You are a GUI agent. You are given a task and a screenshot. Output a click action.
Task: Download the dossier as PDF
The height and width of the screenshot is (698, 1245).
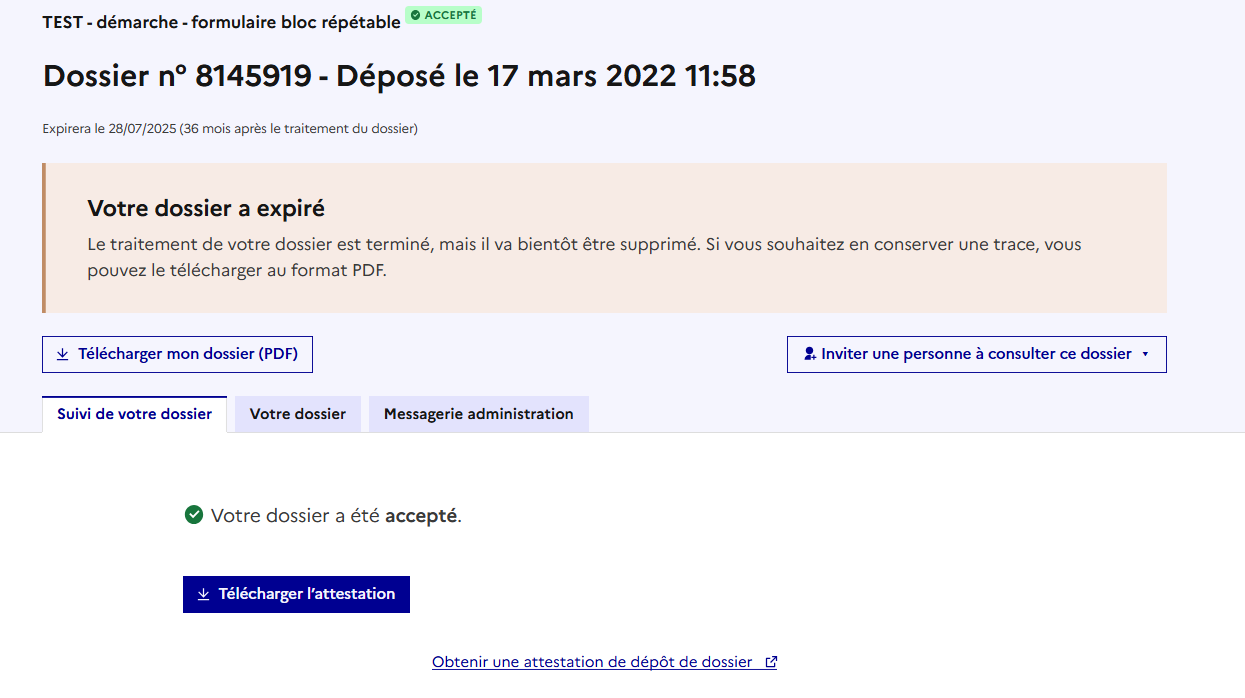177,354
